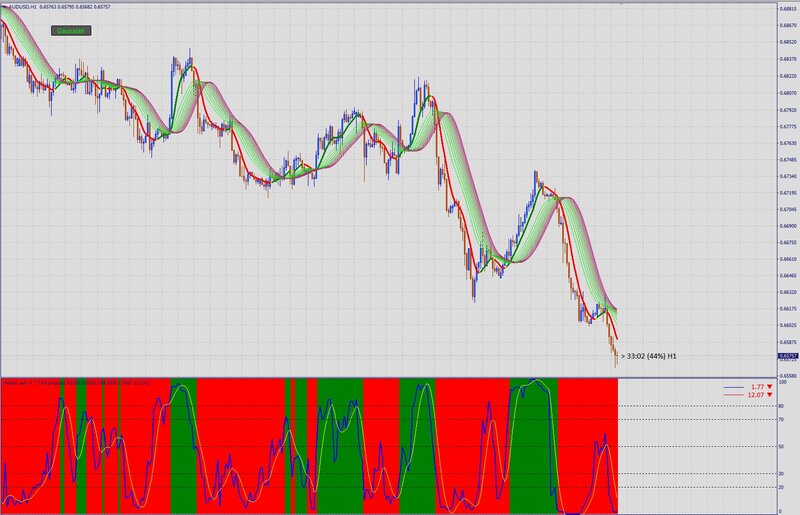Click the orange line value 12.07
The width and height of the screenshot is (800, 515).
(756, 395)
